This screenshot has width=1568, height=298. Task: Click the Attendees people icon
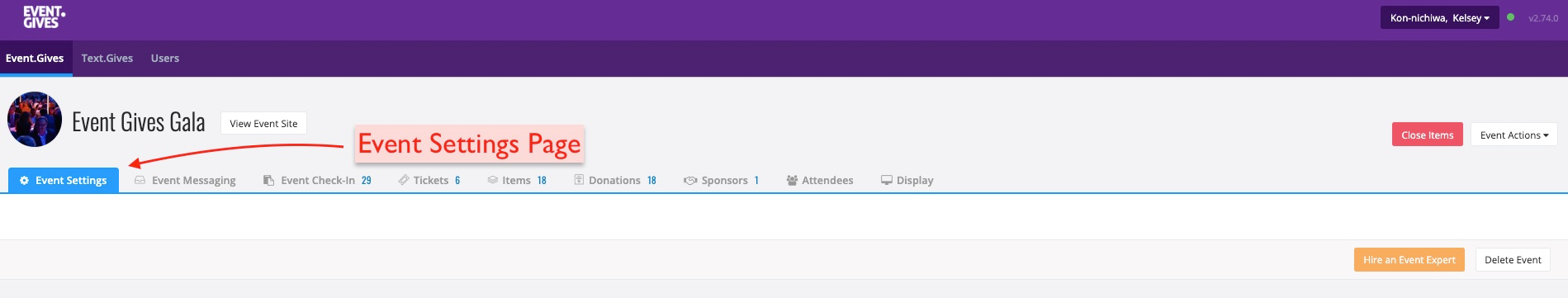coord(792,180)
